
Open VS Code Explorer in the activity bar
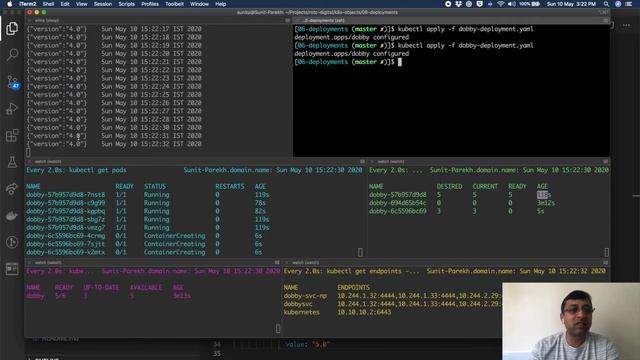click(x=12, y=29)
